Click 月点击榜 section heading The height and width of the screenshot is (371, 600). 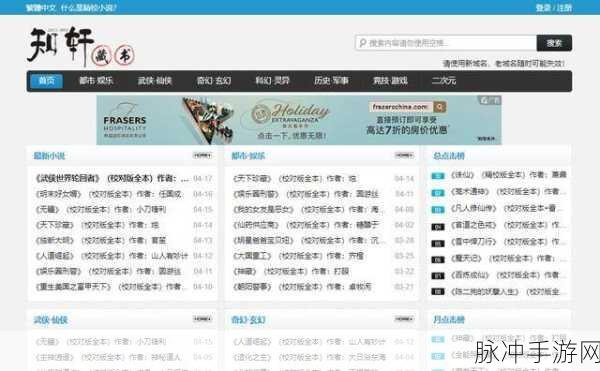(449, 319)
